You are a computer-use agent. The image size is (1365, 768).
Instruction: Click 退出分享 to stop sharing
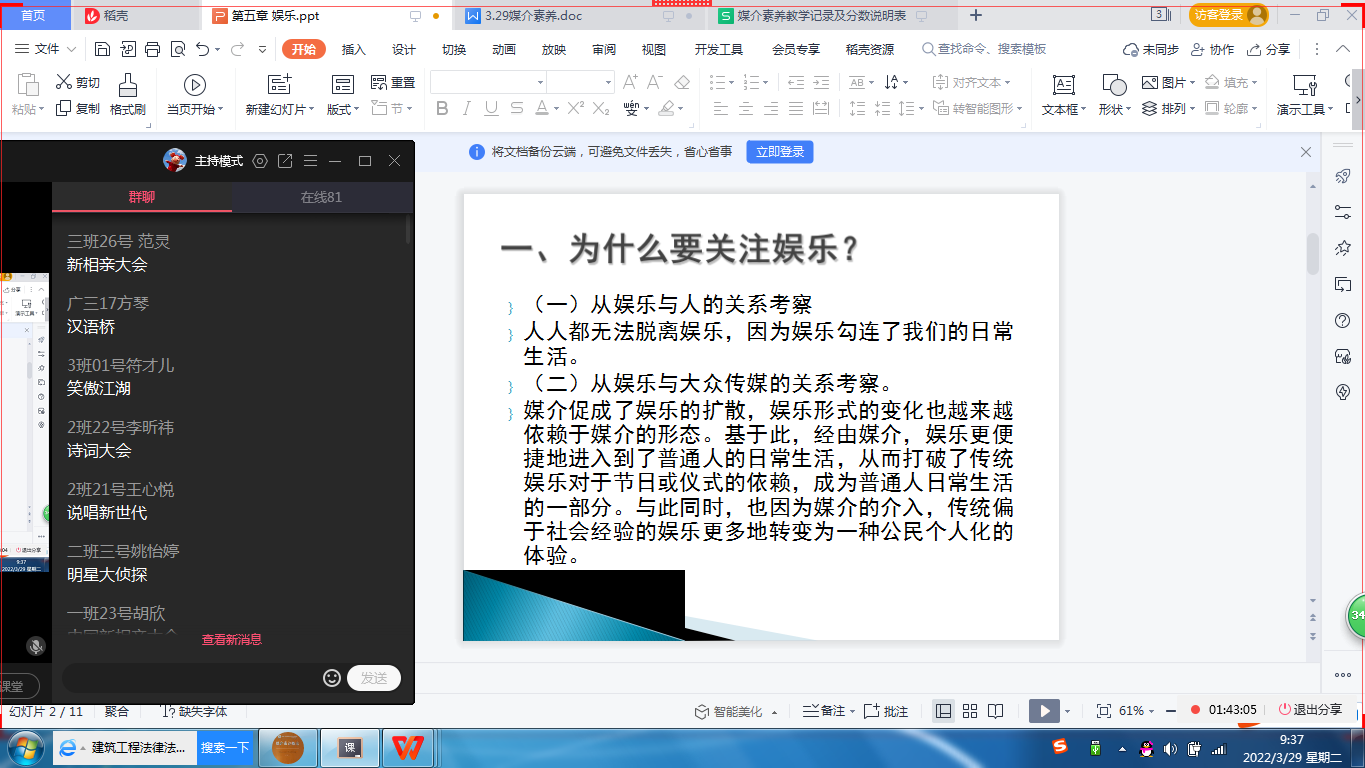coord(1309,709)
